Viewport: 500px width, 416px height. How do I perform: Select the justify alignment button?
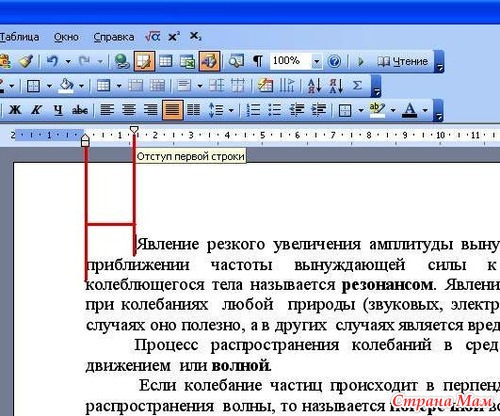173,110
